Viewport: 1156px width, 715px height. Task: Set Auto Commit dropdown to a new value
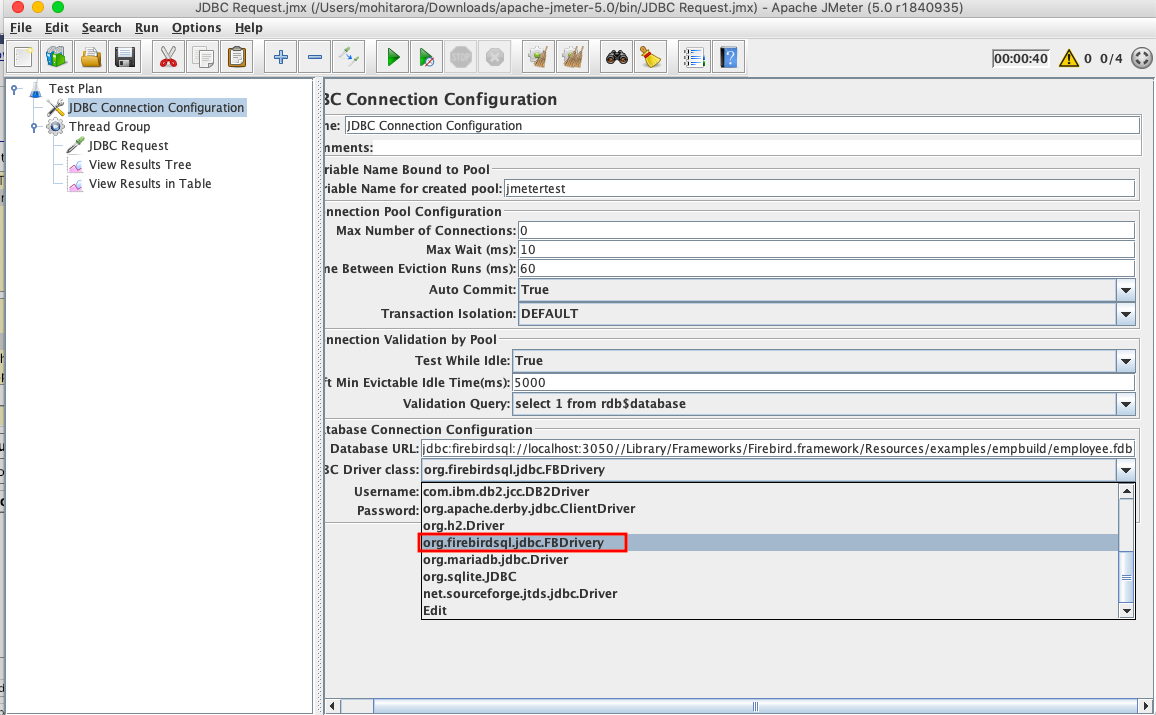(1126, 289)
